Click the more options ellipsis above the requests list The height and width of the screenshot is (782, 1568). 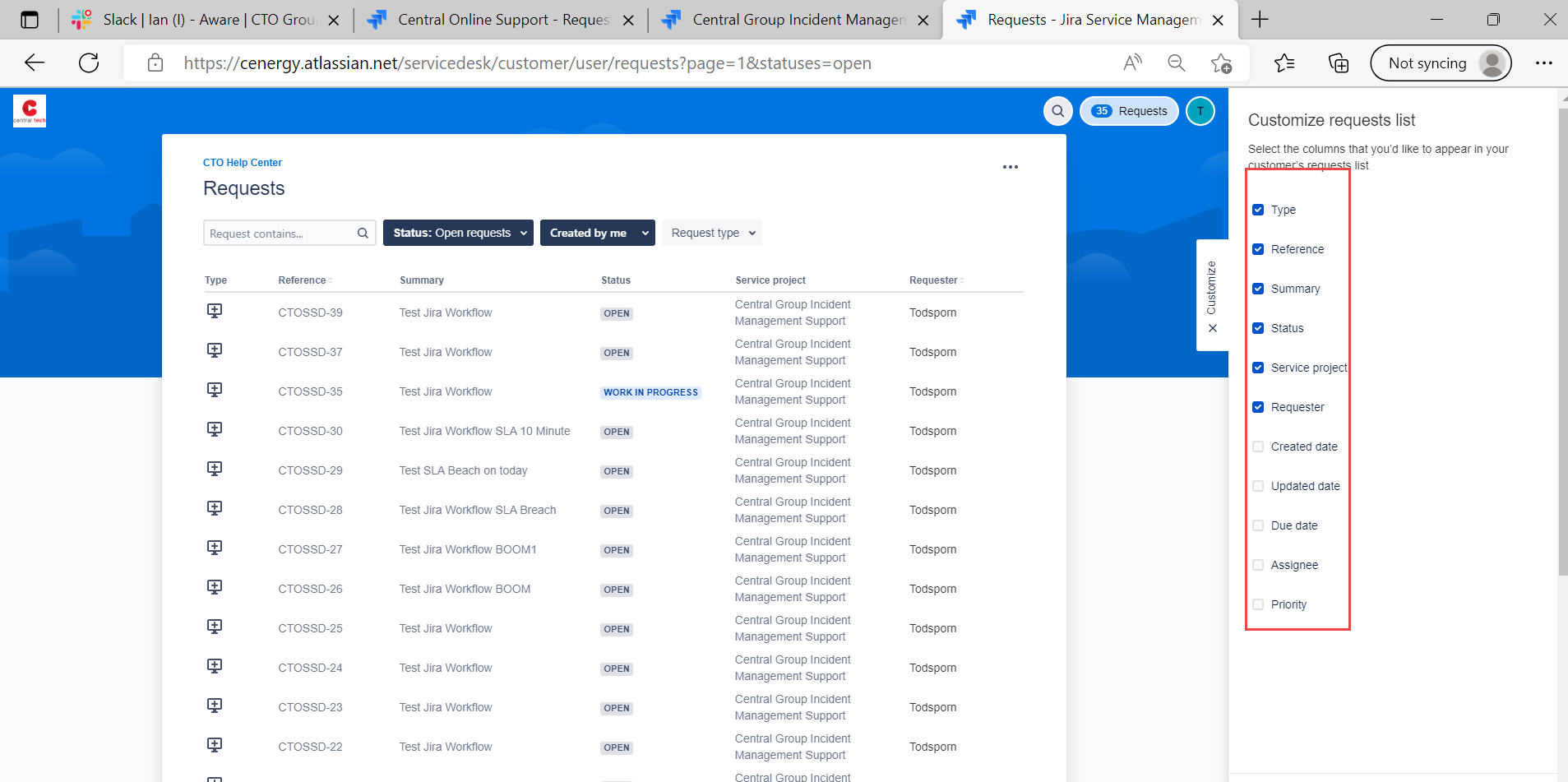coord(1011,167)
